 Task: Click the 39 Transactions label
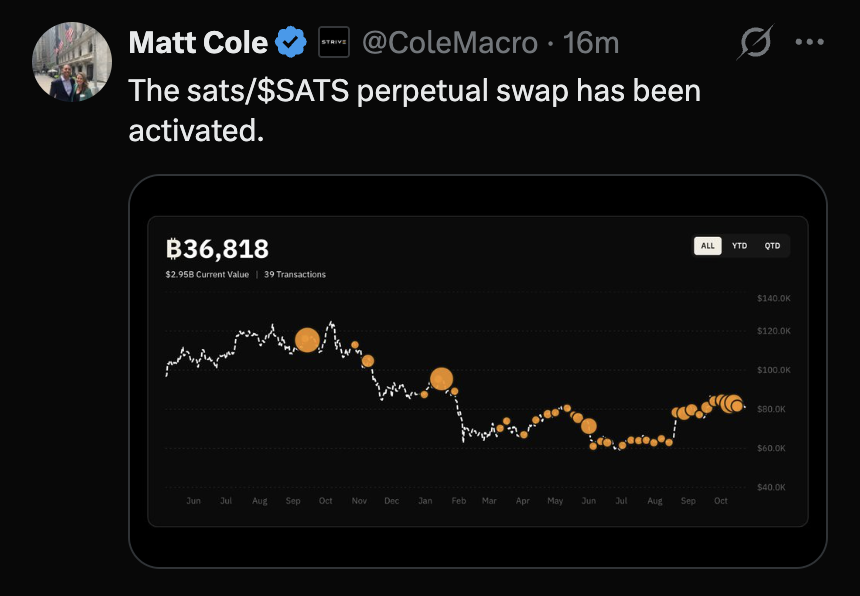[x=295, y=275]
